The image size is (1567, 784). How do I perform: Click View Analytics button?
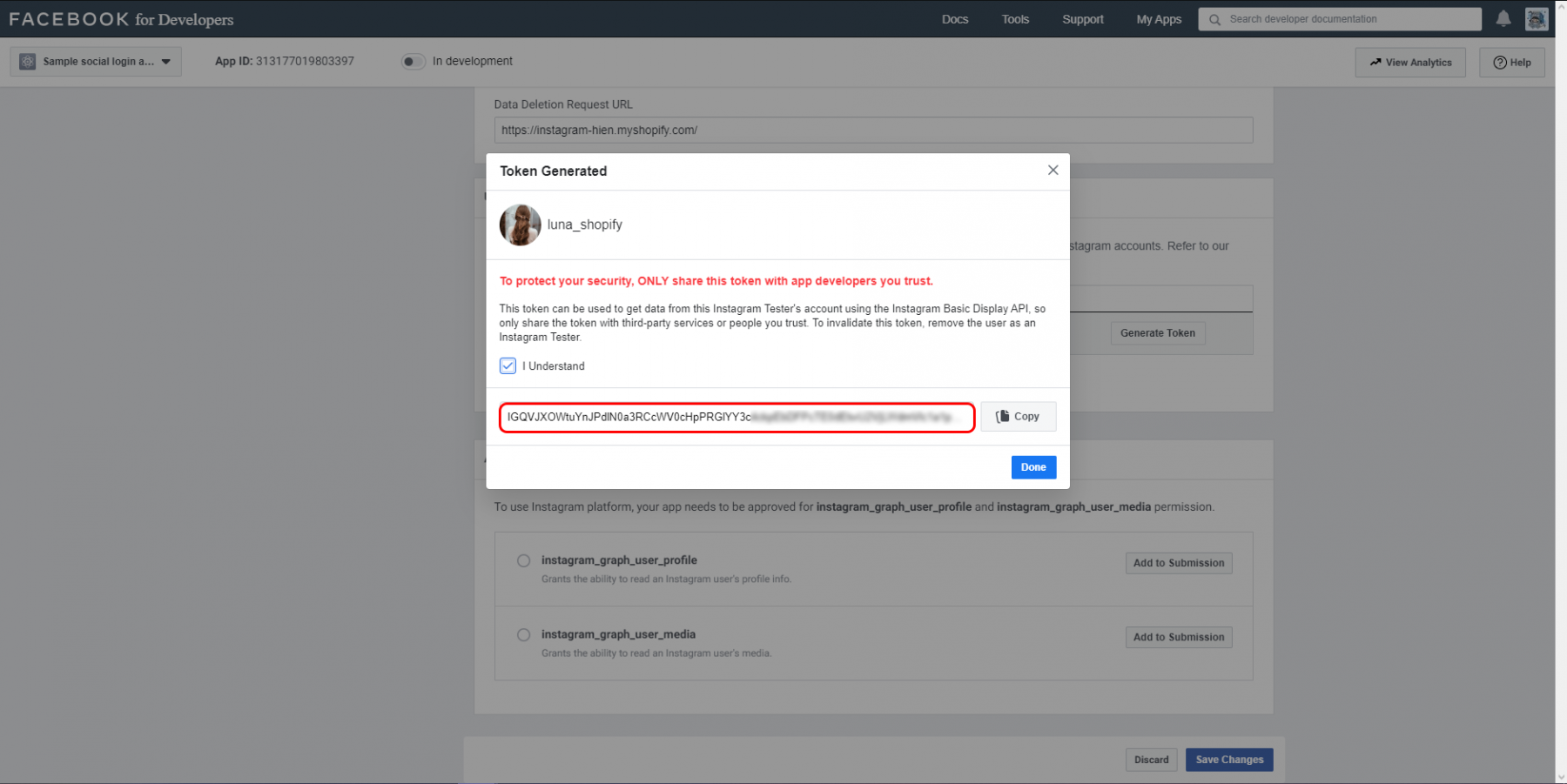point(1410,62)
